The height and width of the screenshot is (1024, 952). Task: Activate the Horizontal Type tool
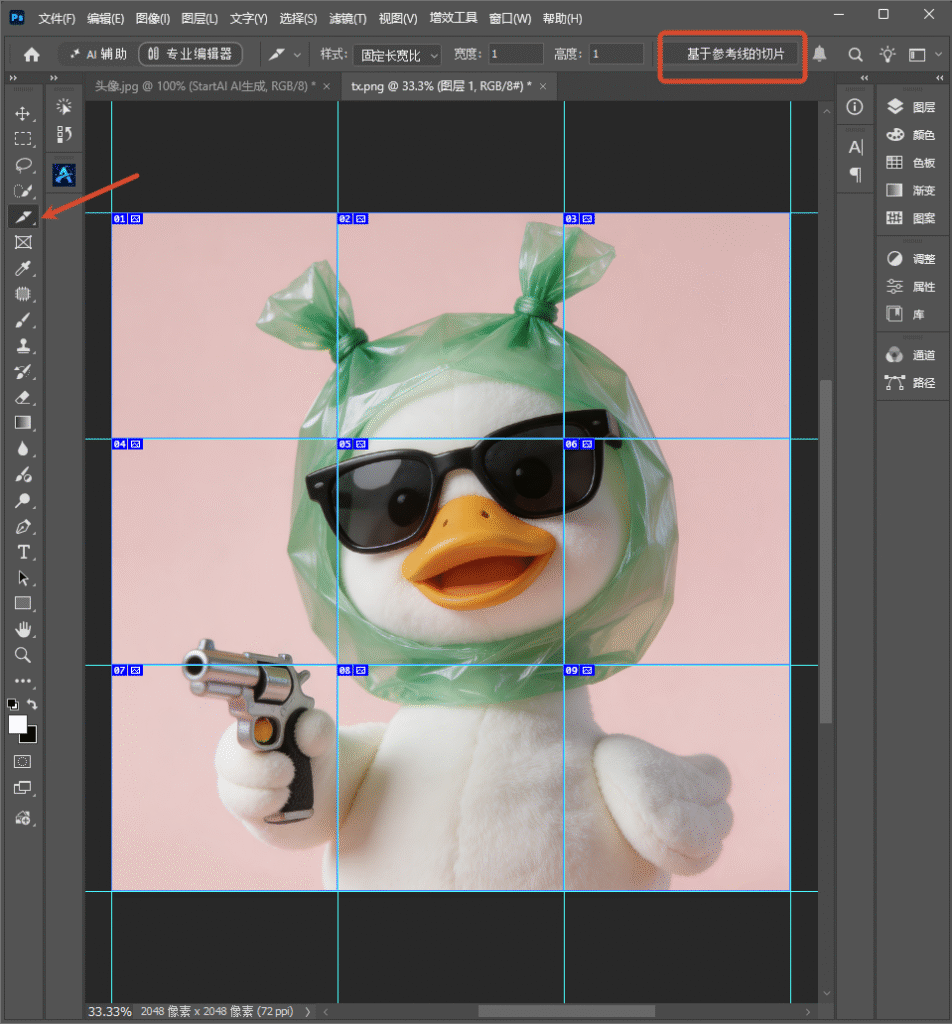click(x=23, y=552)
